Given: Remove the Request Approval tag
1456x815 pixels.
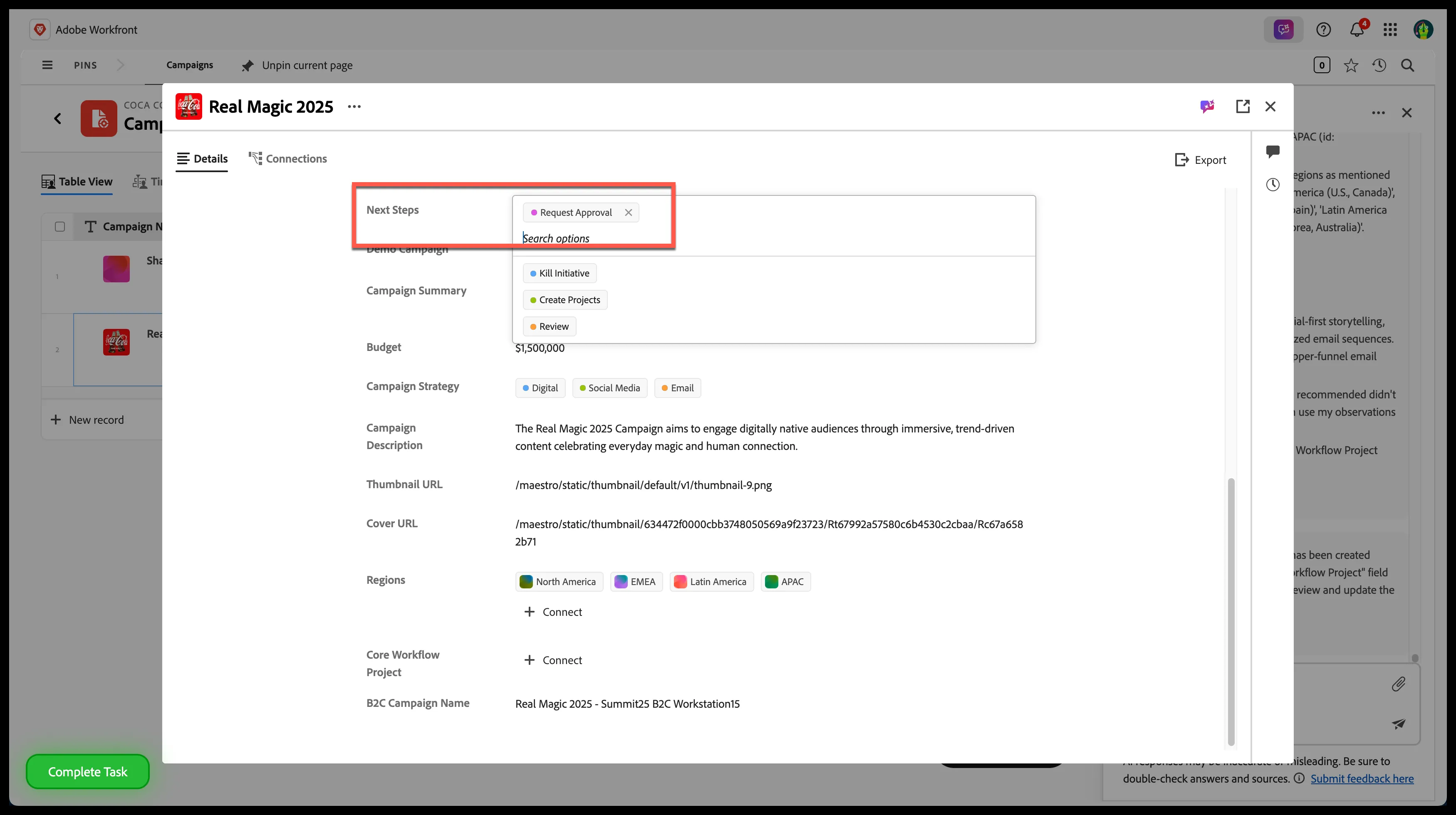Looking at the screenshot, I should click(x=628, y=212).
